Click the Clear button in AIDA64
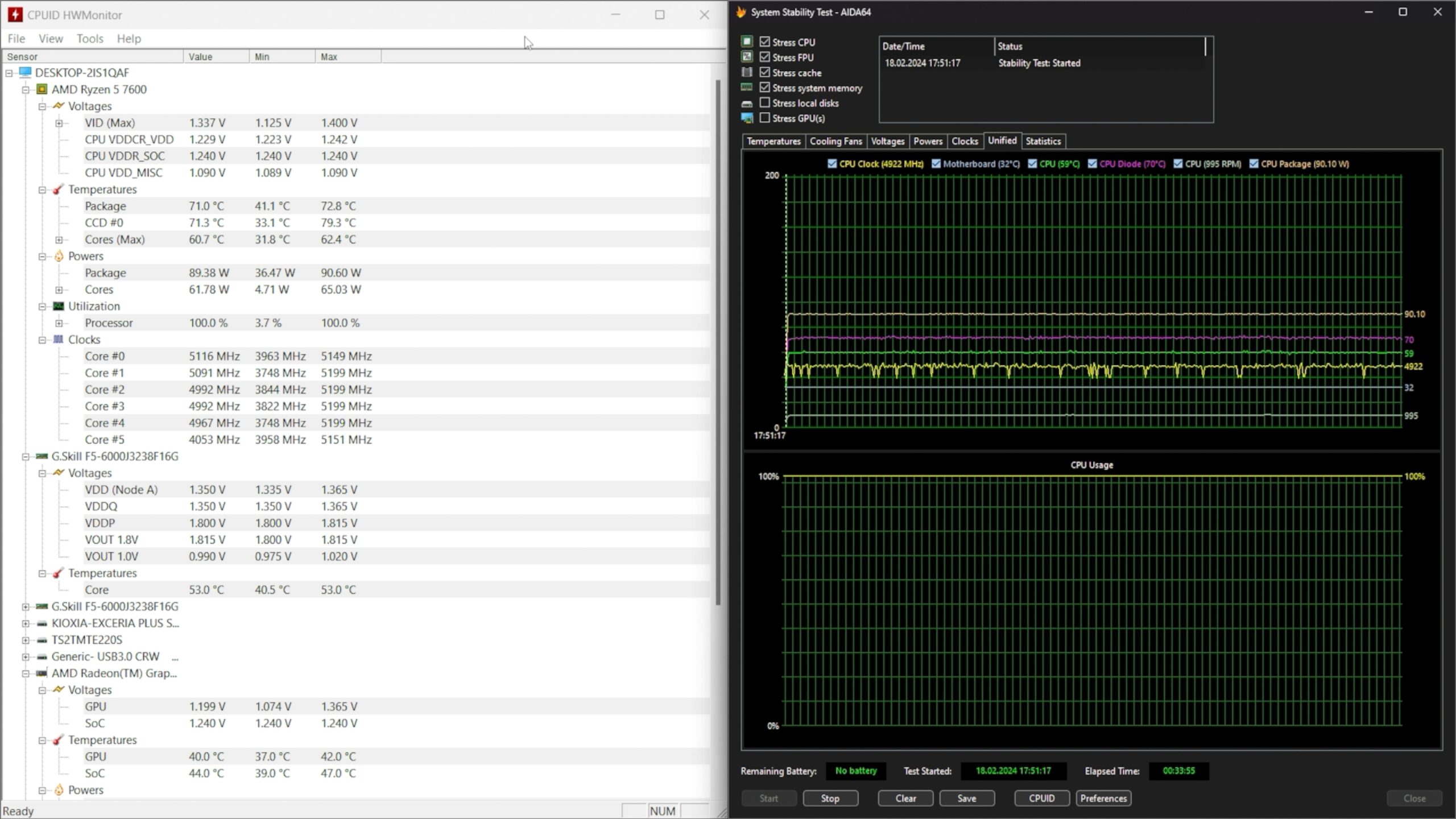Screen dimensions: 1456x819 tap(905, 798)
